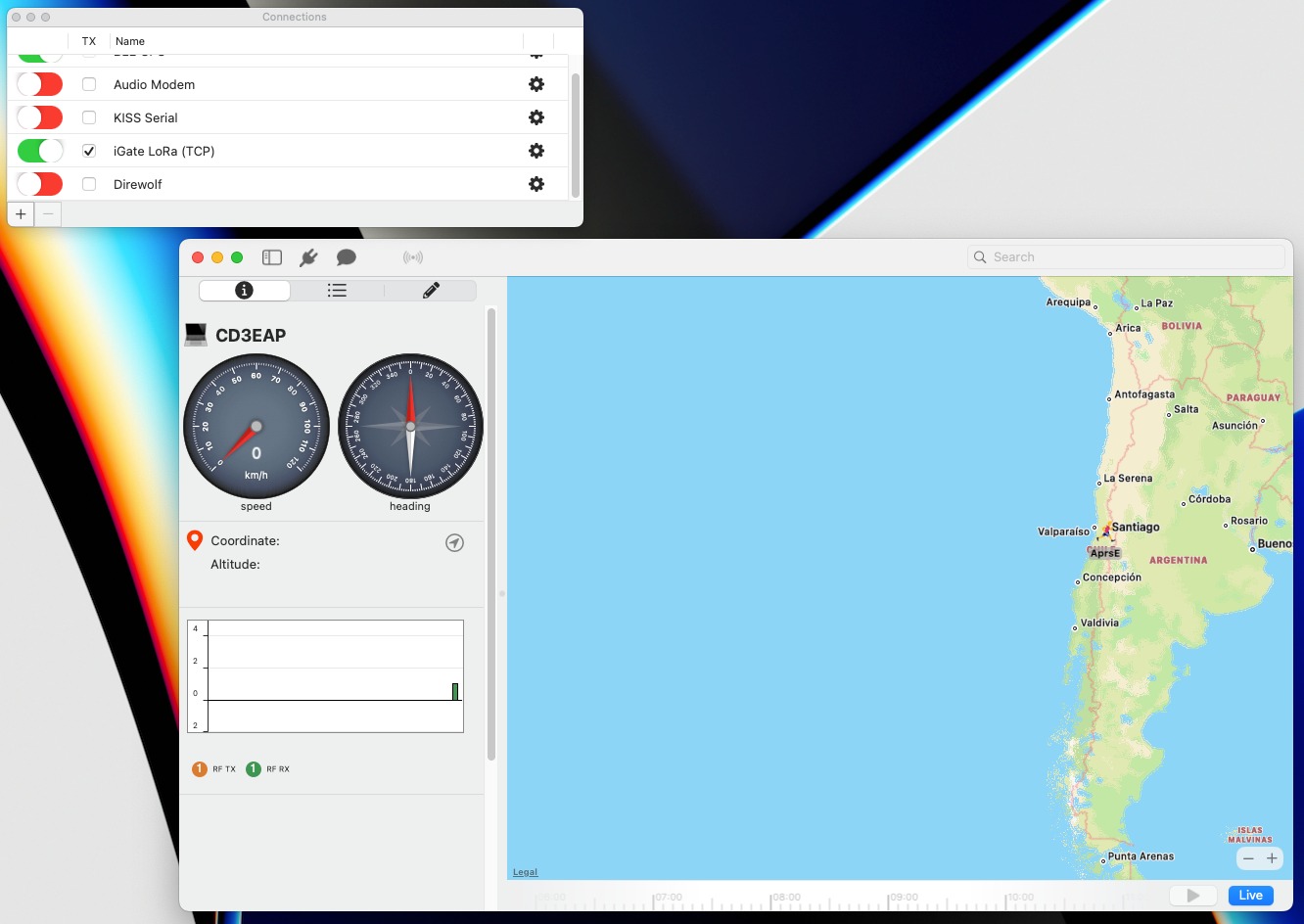Viewport: 1304px width, 924px height.
Task: Disable the iGate LoRa (TCP) switch
Action: coord(40,151)
